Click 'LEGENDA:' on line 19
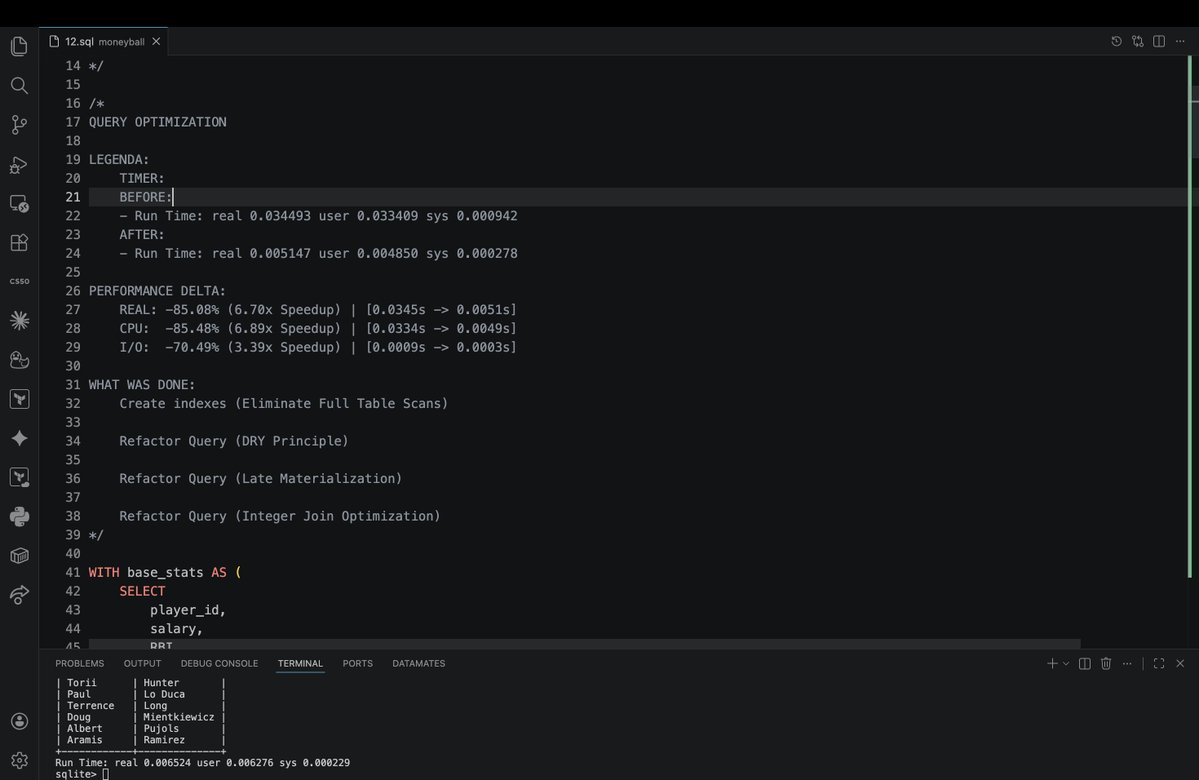1199x780 pixels. [x=119, y=159]
